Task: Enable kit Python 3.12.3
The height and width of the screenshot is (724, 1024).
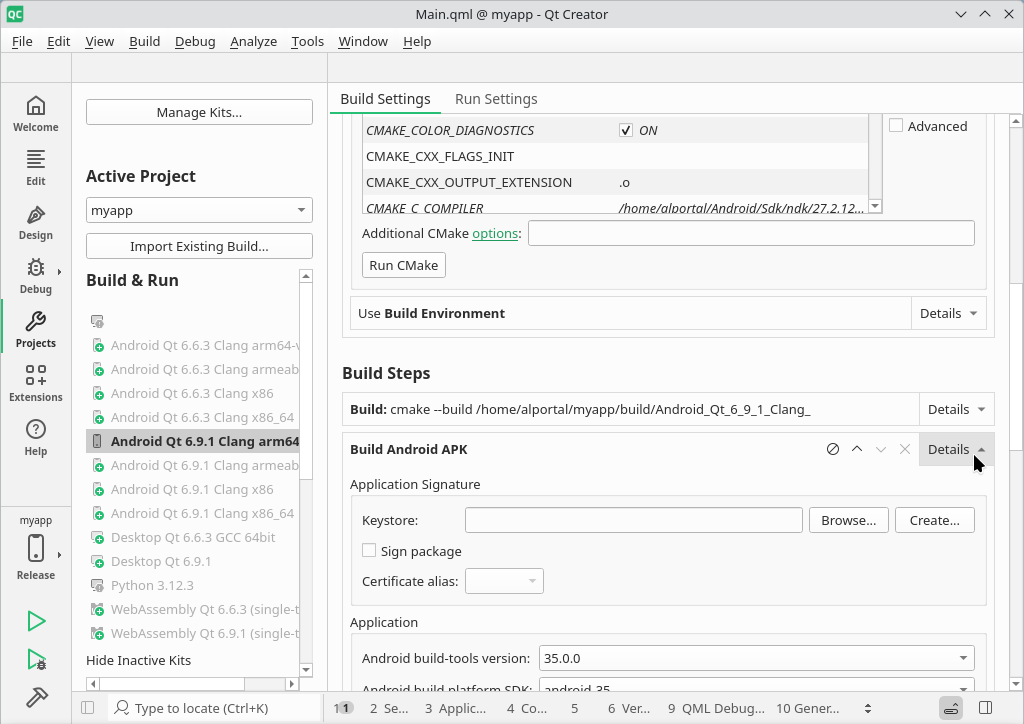Action: click(193, 586)
